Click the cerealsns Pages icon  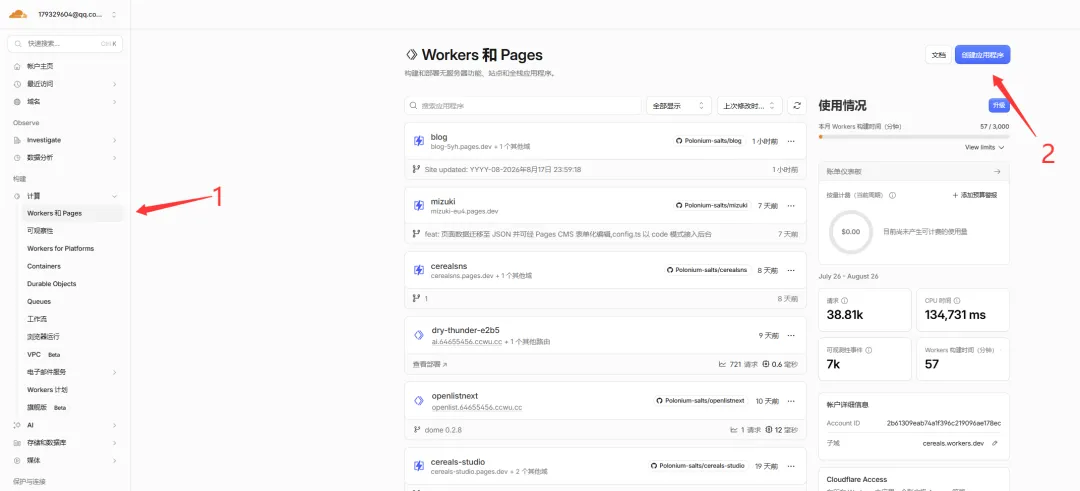[x=418, y=270]
